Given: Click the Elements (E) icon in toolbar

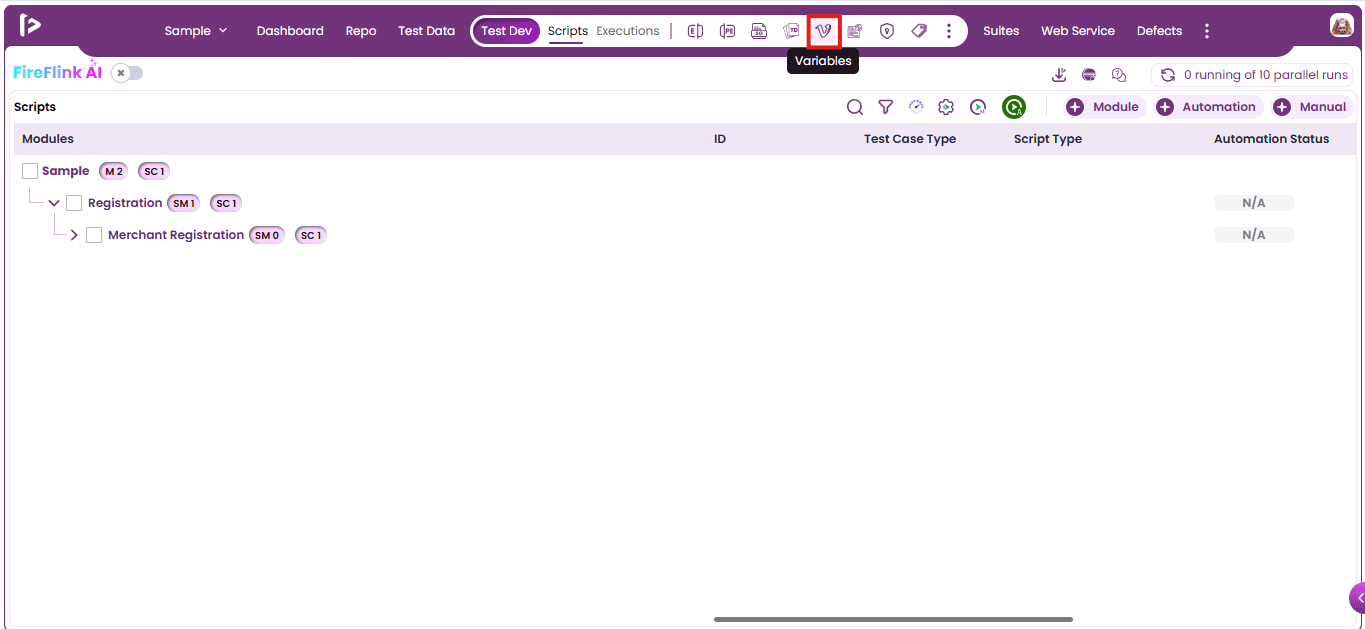Looking at the screenshot, I should 695,31.
